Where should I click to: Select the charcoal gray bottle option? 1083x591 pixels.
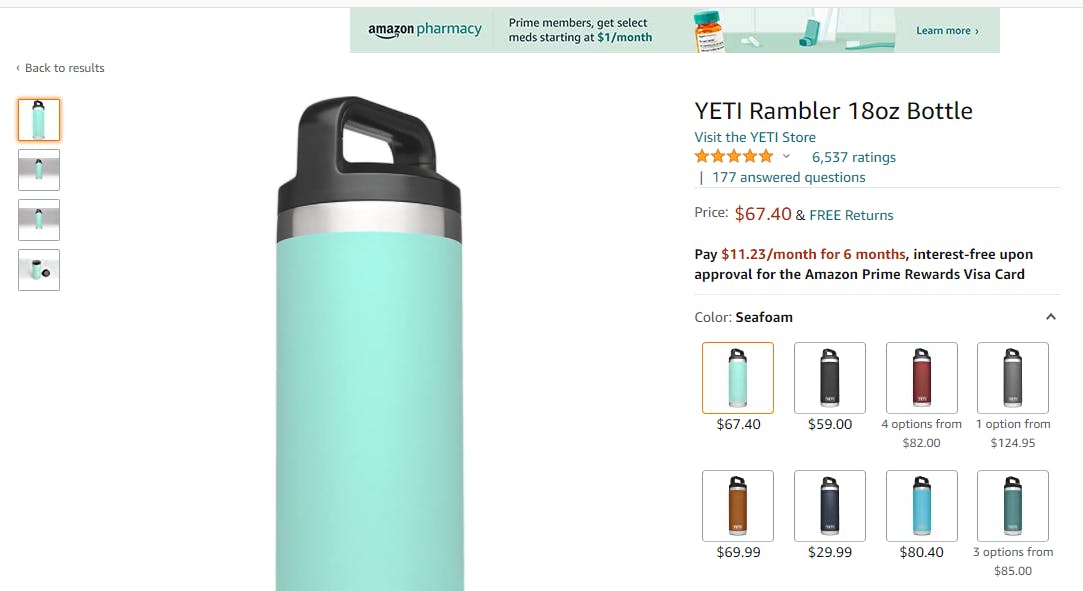tap(1012, 377)
